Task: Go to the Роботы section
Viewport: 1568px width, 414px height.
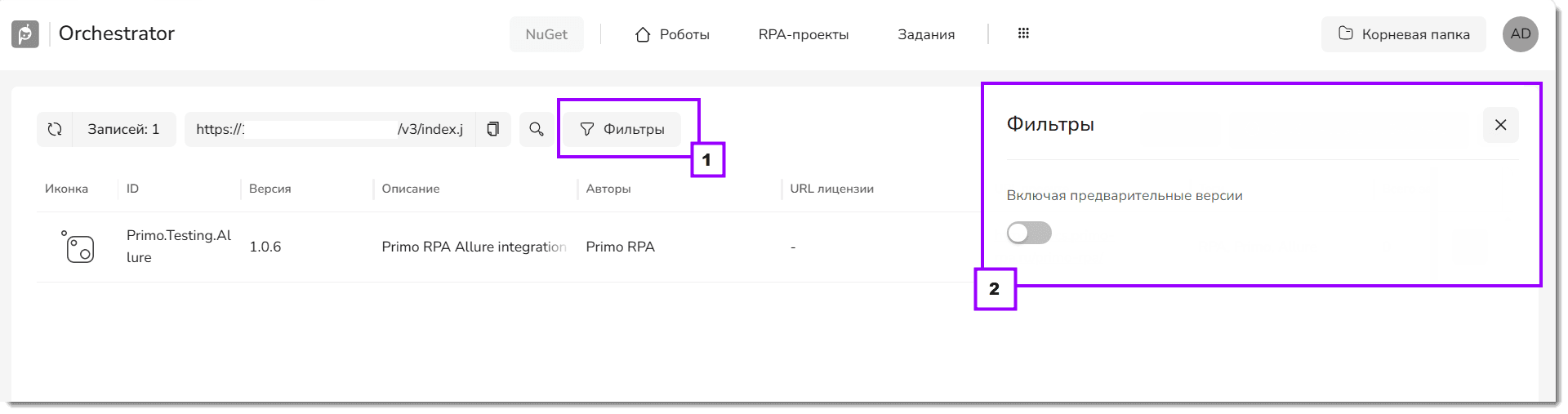Action: [672, 34]
